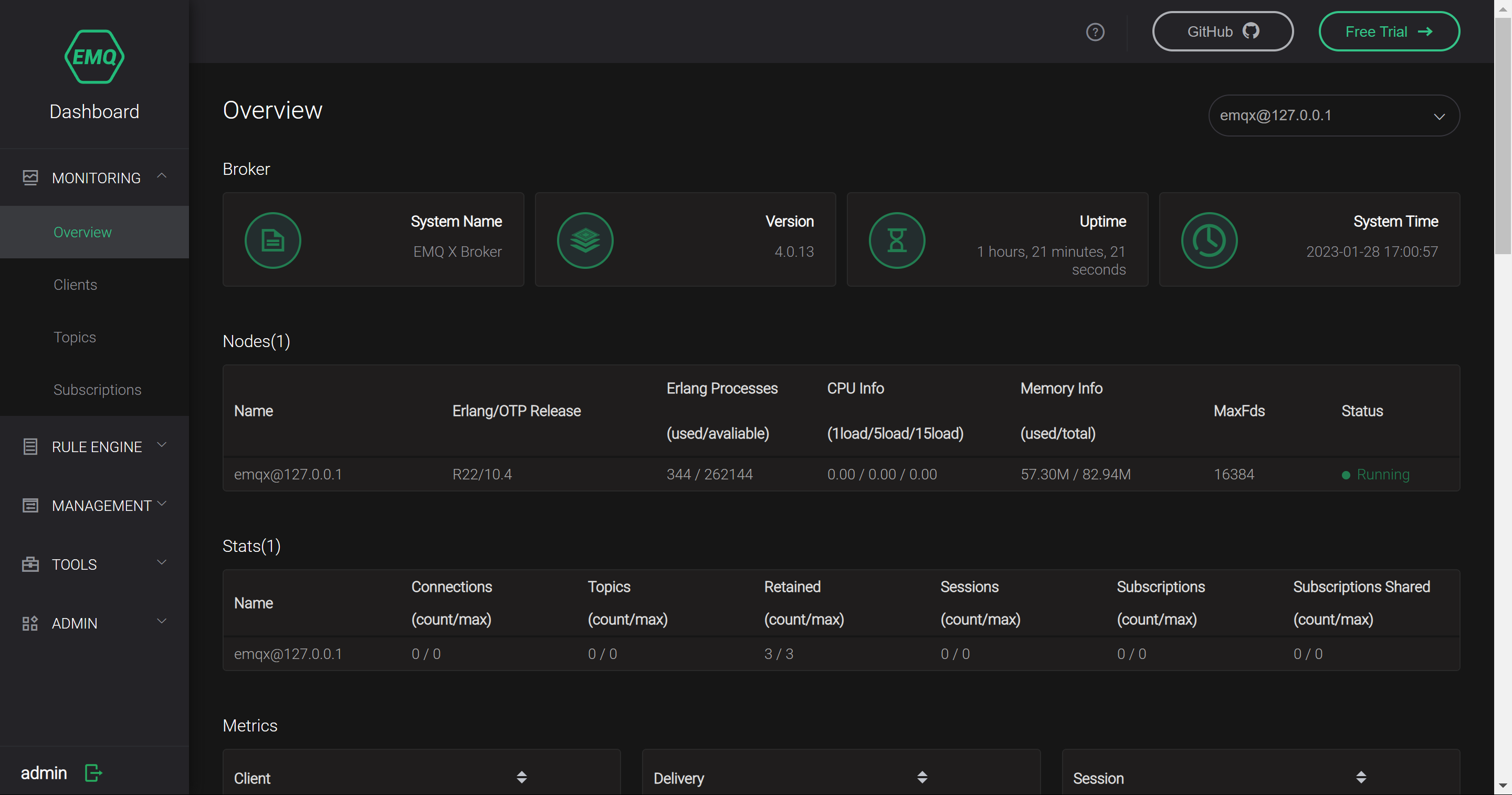Image resolution: width=1512 pixels, height=795 pixels.
Task: Click the GitHub button
Action: [1222, 32]
